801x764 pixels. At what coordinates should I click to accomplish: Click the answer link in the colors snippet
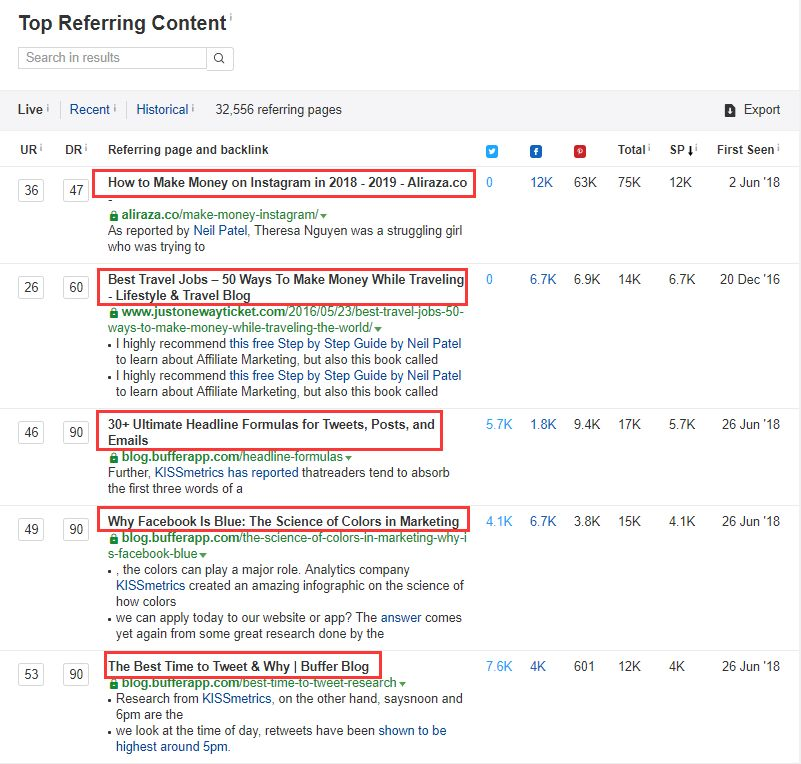pos(401,618)
